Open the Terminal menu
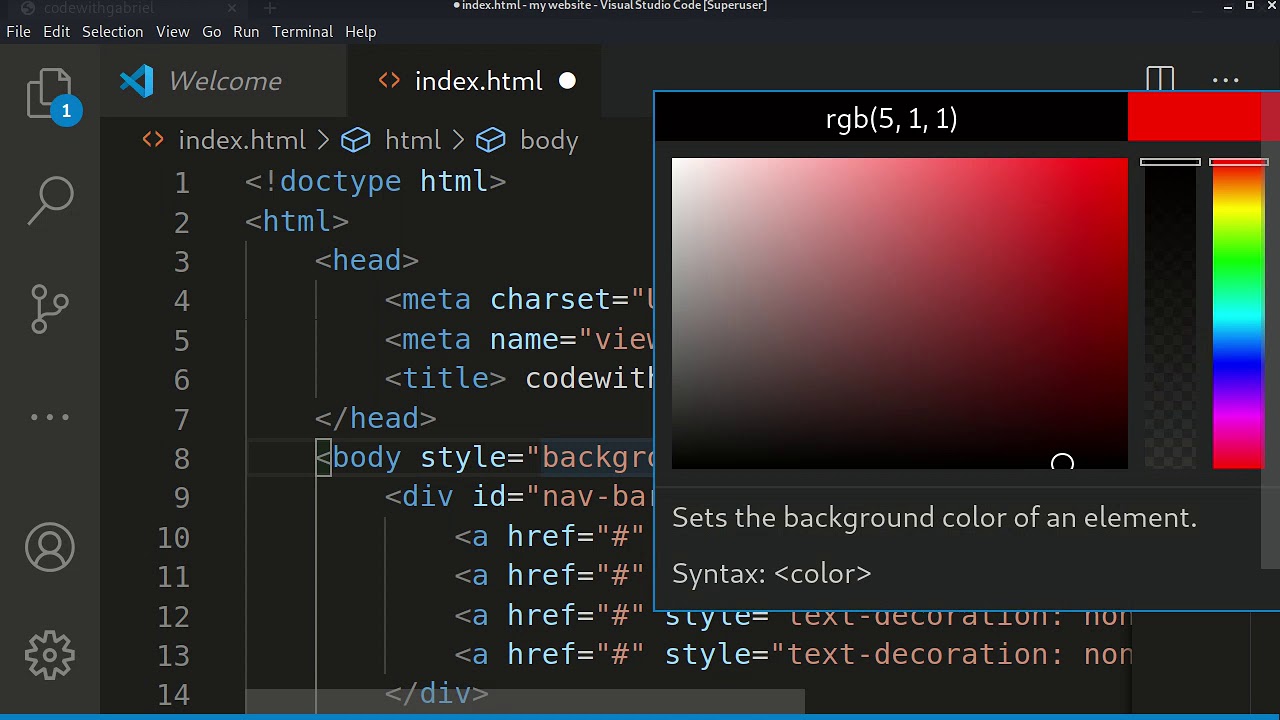1280x720 pixels. (302, 32)
